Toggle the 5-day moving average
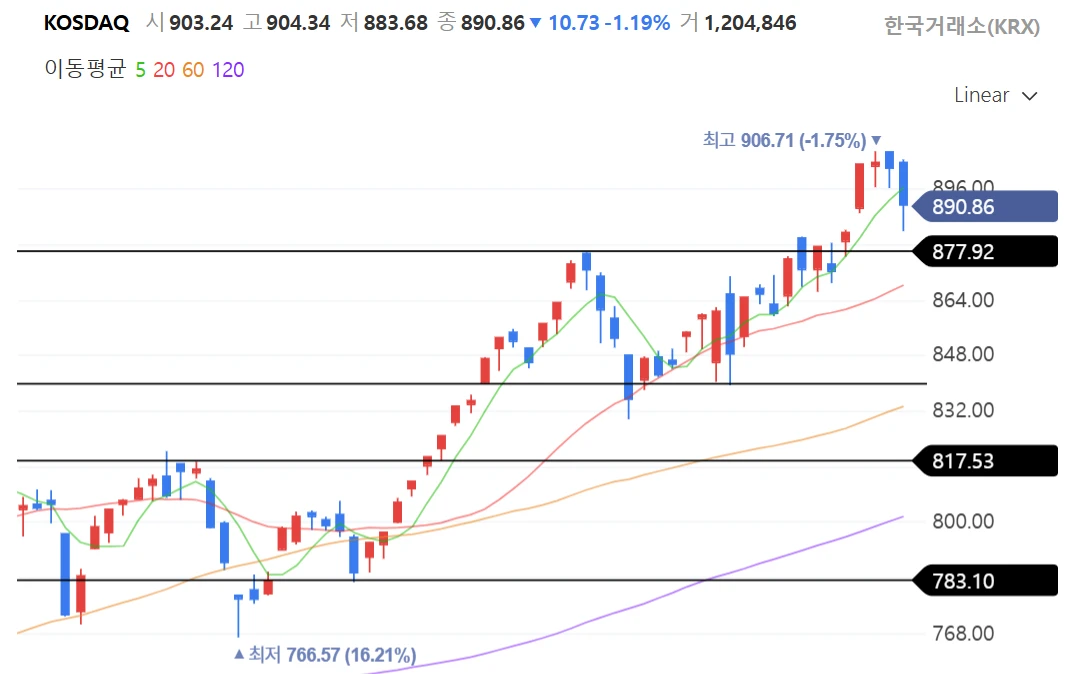1071x674 pixels. click(x=140, y=69)
